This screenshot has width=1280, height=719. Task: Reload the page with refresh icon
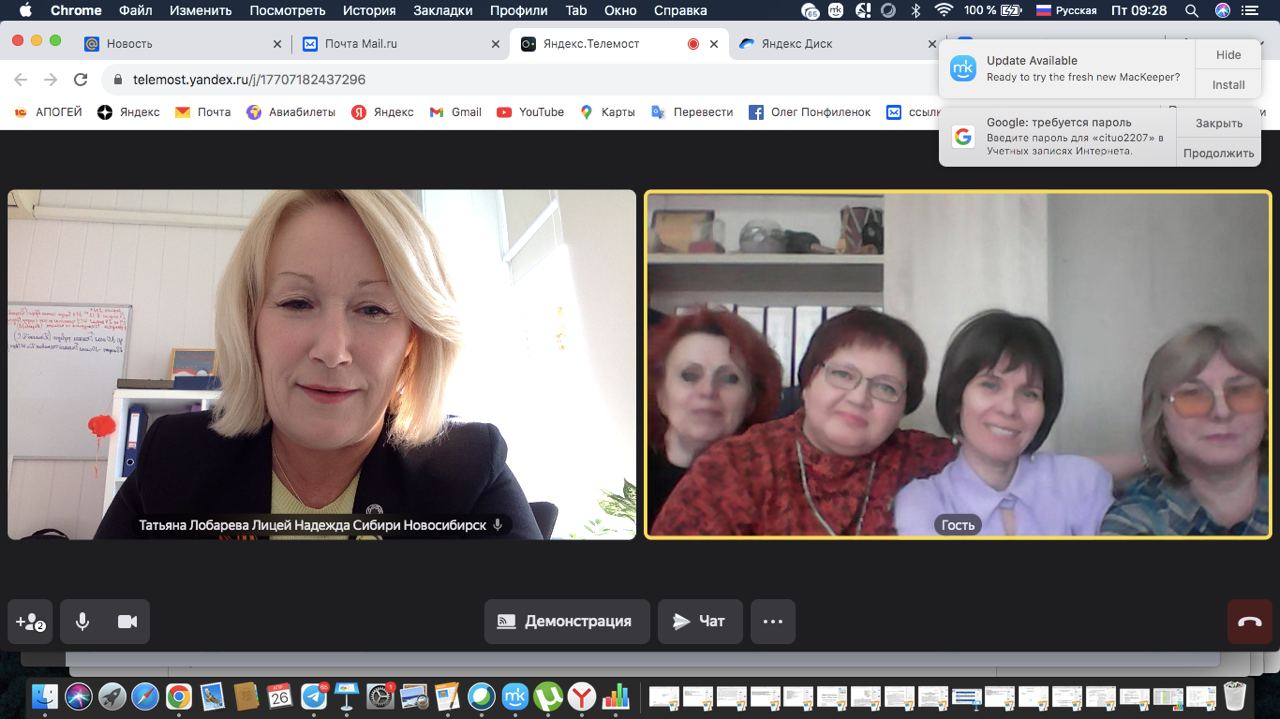pyautogui.click(x=81, y=79)
